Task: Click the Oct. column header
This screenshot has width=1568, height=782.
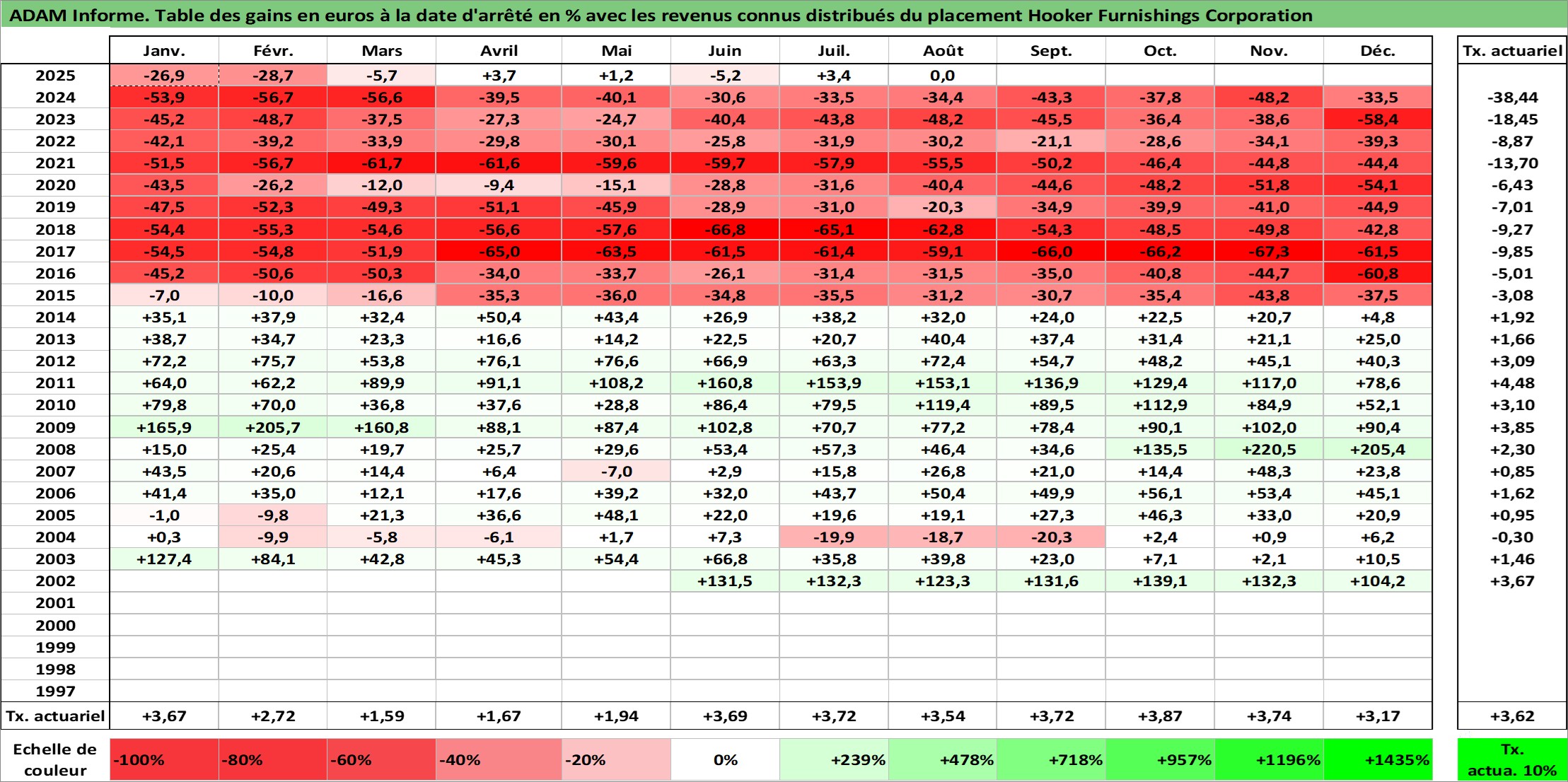Action: 1160,50
